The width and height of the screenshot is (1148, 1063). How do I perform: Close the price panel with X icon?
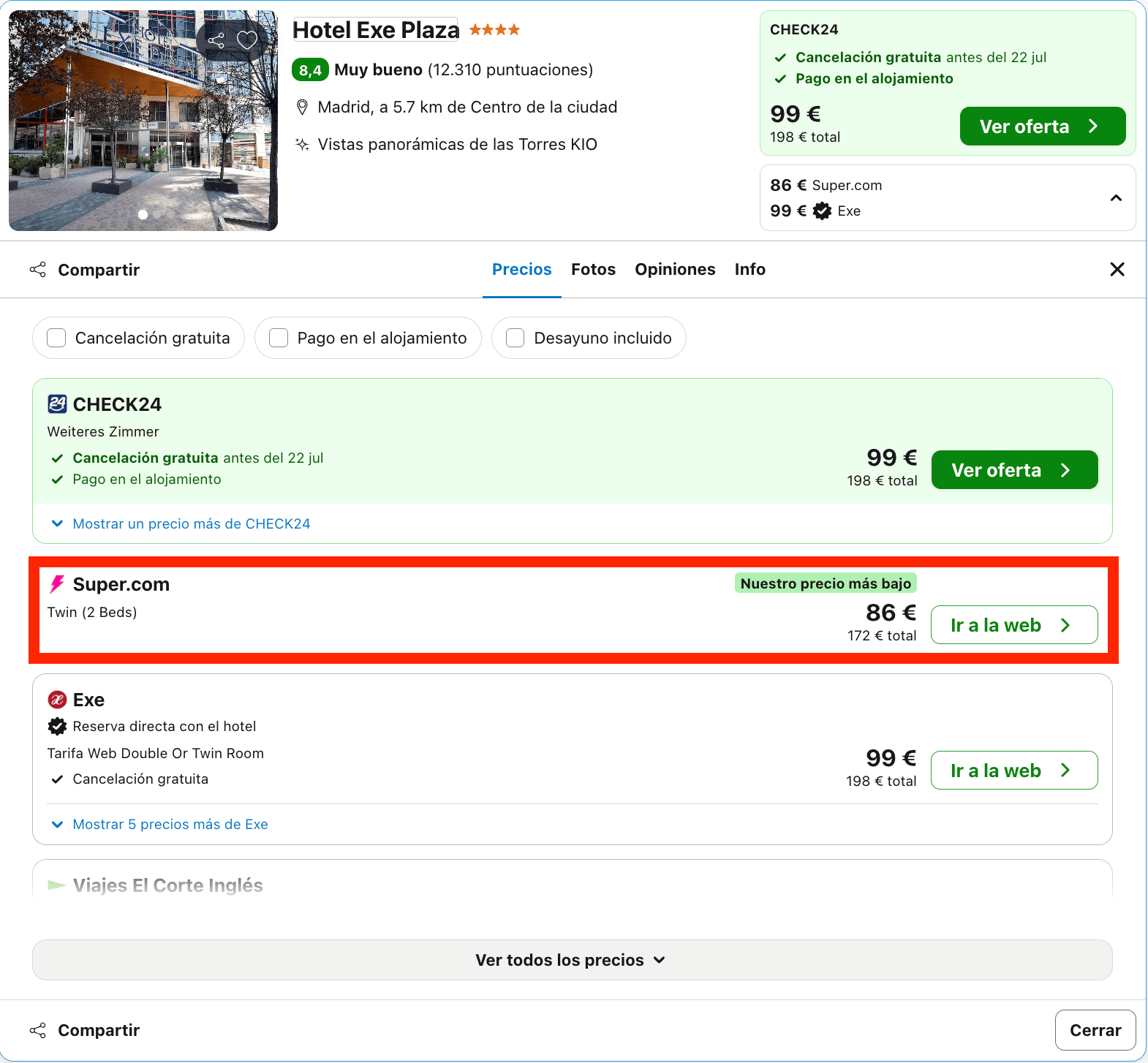[1117, 269]
